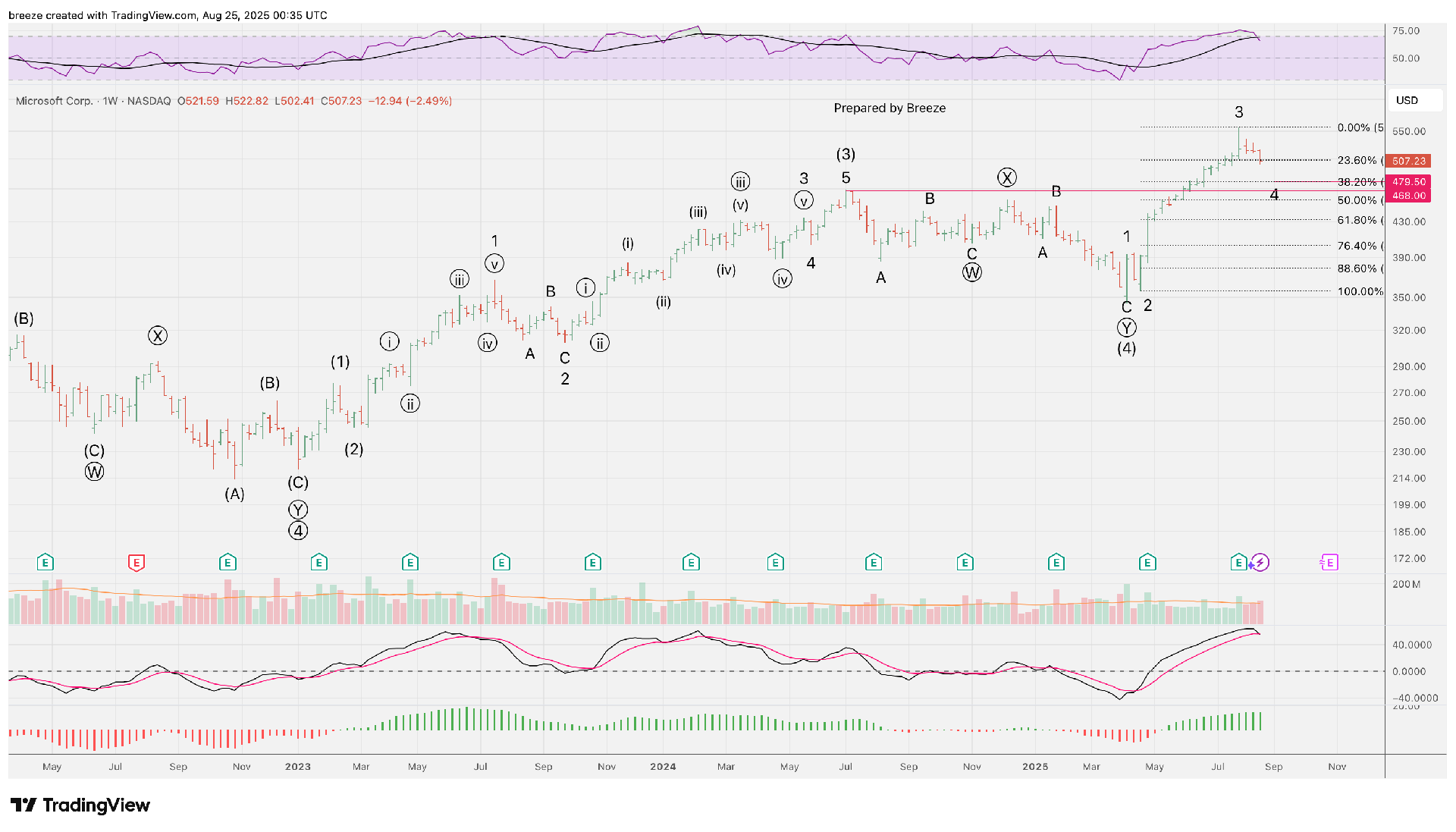Click the 479.50 pink price label

[x=1408, y=182]
